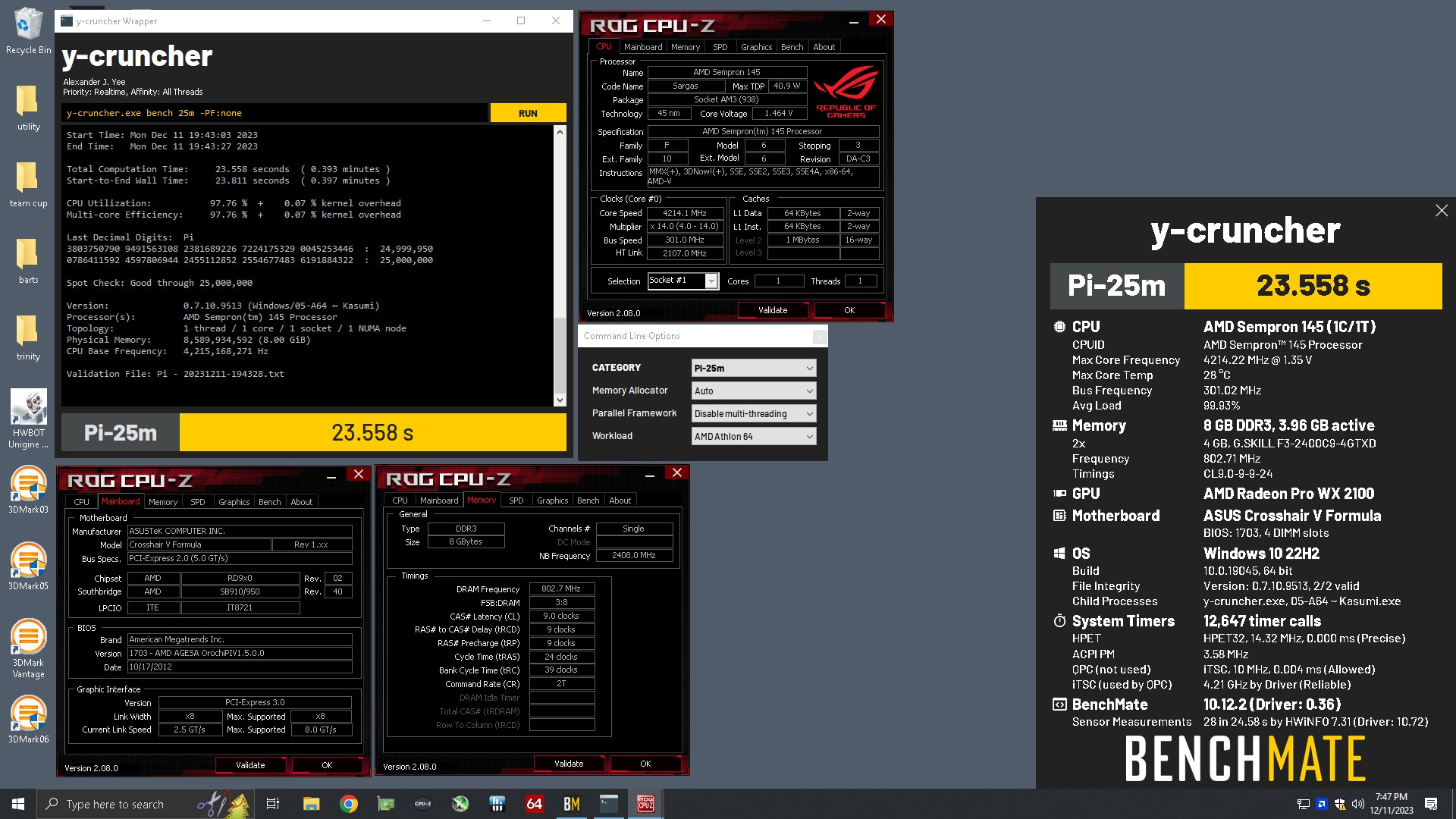
Task: Launch the 3DMark Vantage desktop shortcut
Action: [28, 648]
